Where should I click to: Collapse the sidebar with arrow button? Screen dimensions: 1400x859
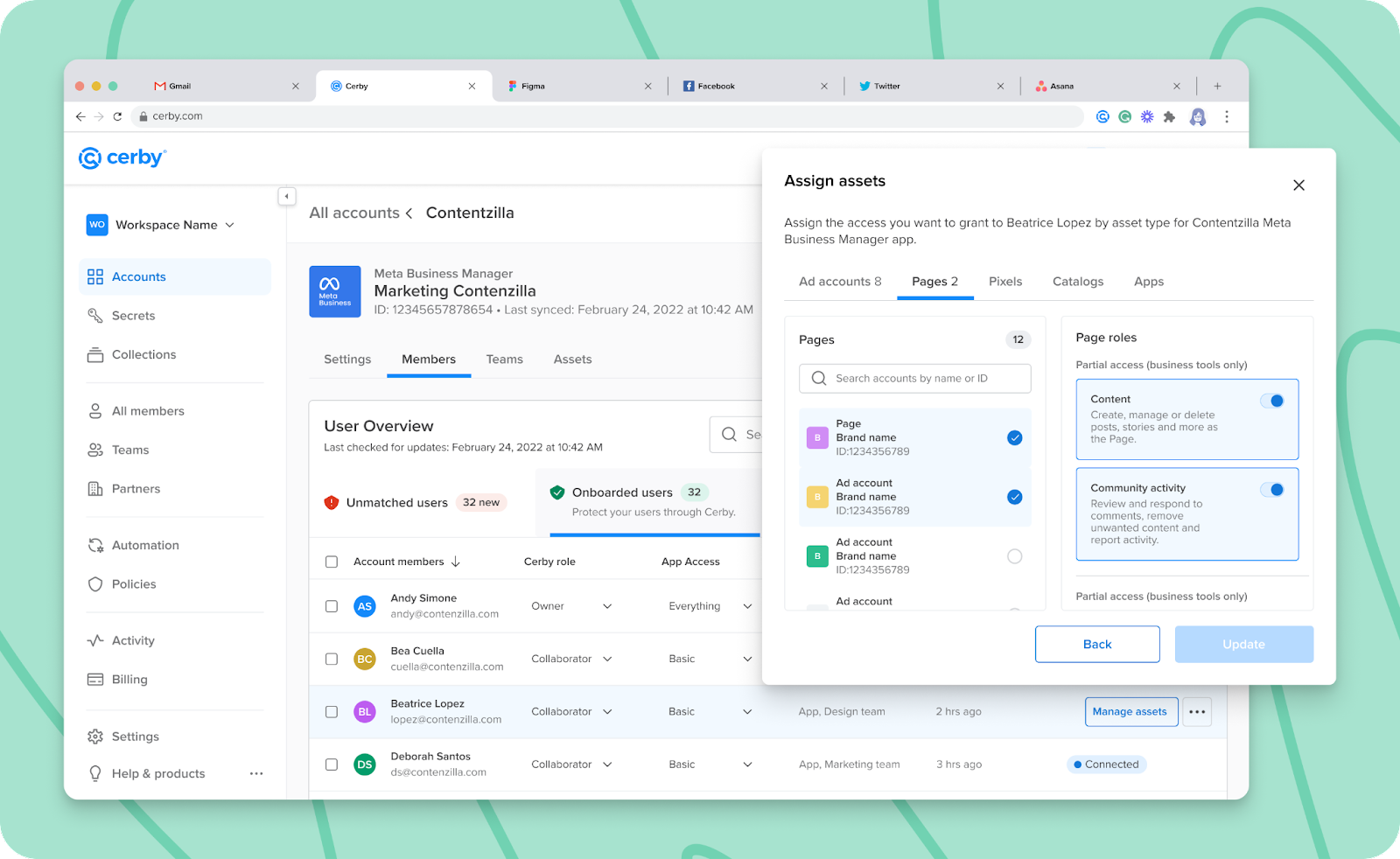(x=287, y=196)
